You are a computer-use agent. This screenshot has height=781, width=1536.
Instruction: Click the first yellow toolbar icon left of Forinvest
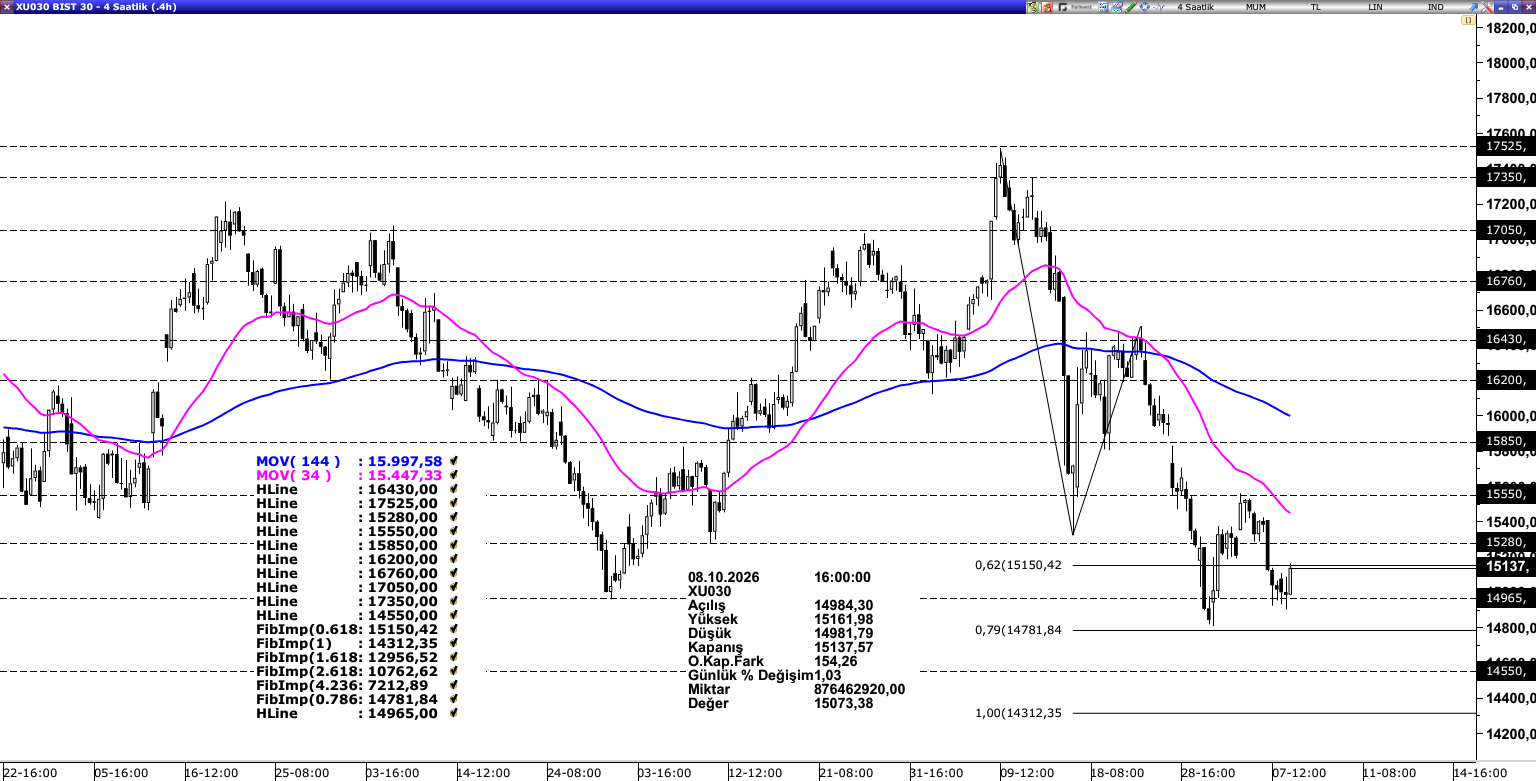(1033, 7)
